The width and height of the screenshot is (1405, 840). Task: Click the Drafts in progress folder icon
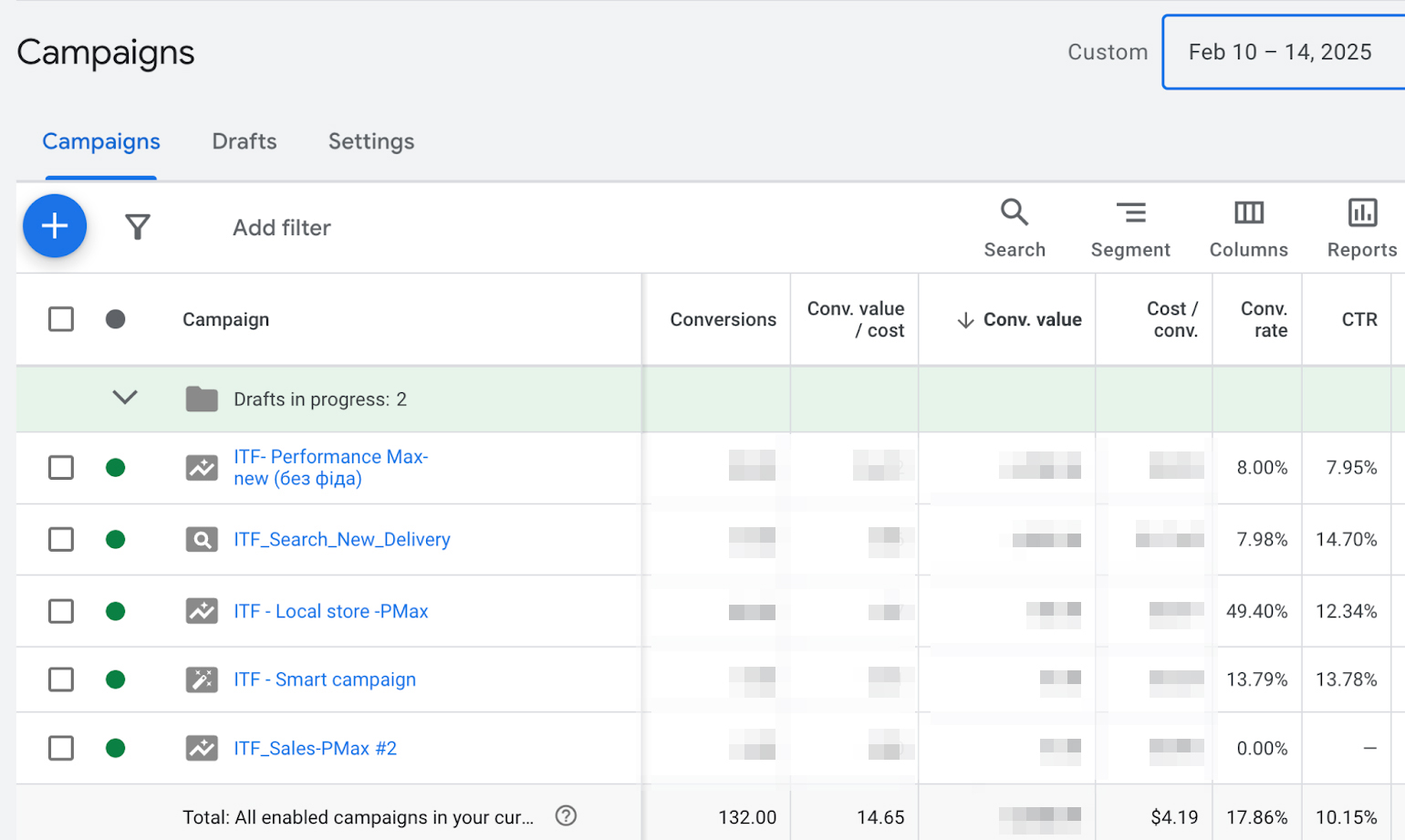click(202, 399)
